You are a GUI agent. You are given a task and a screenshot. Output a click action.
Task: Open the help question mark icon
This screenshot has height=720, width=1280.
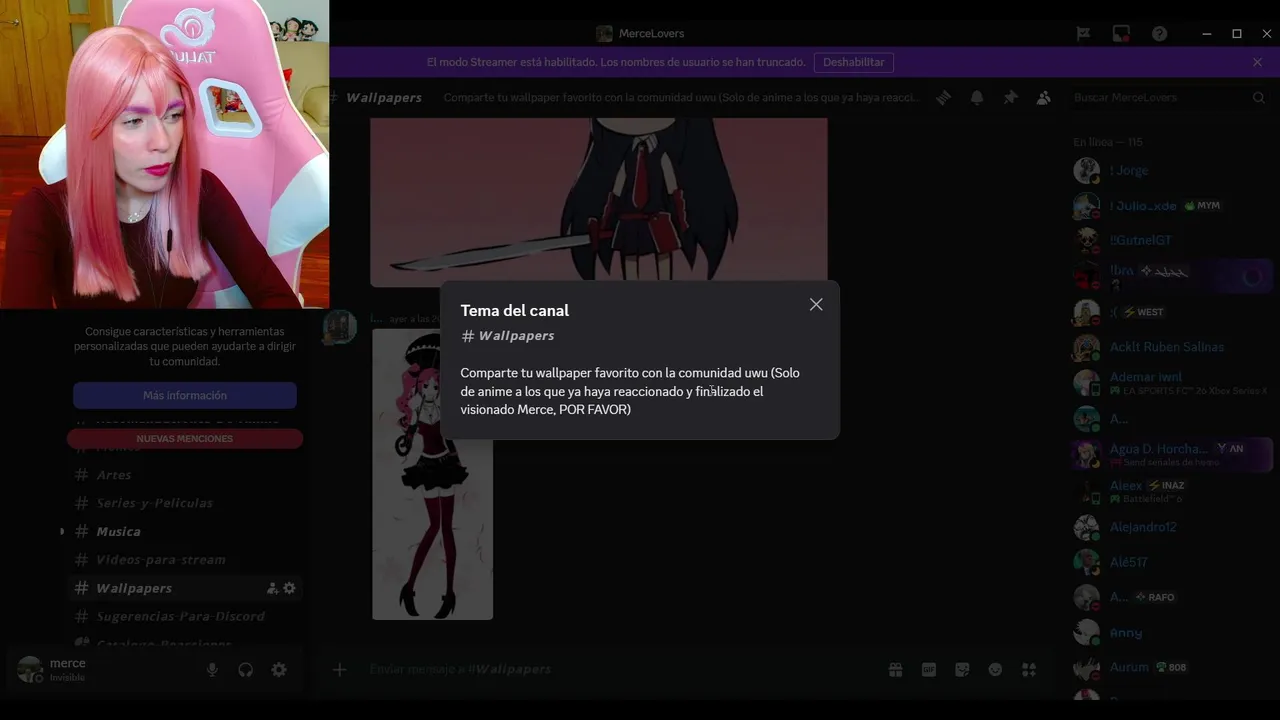[1159, 33]
